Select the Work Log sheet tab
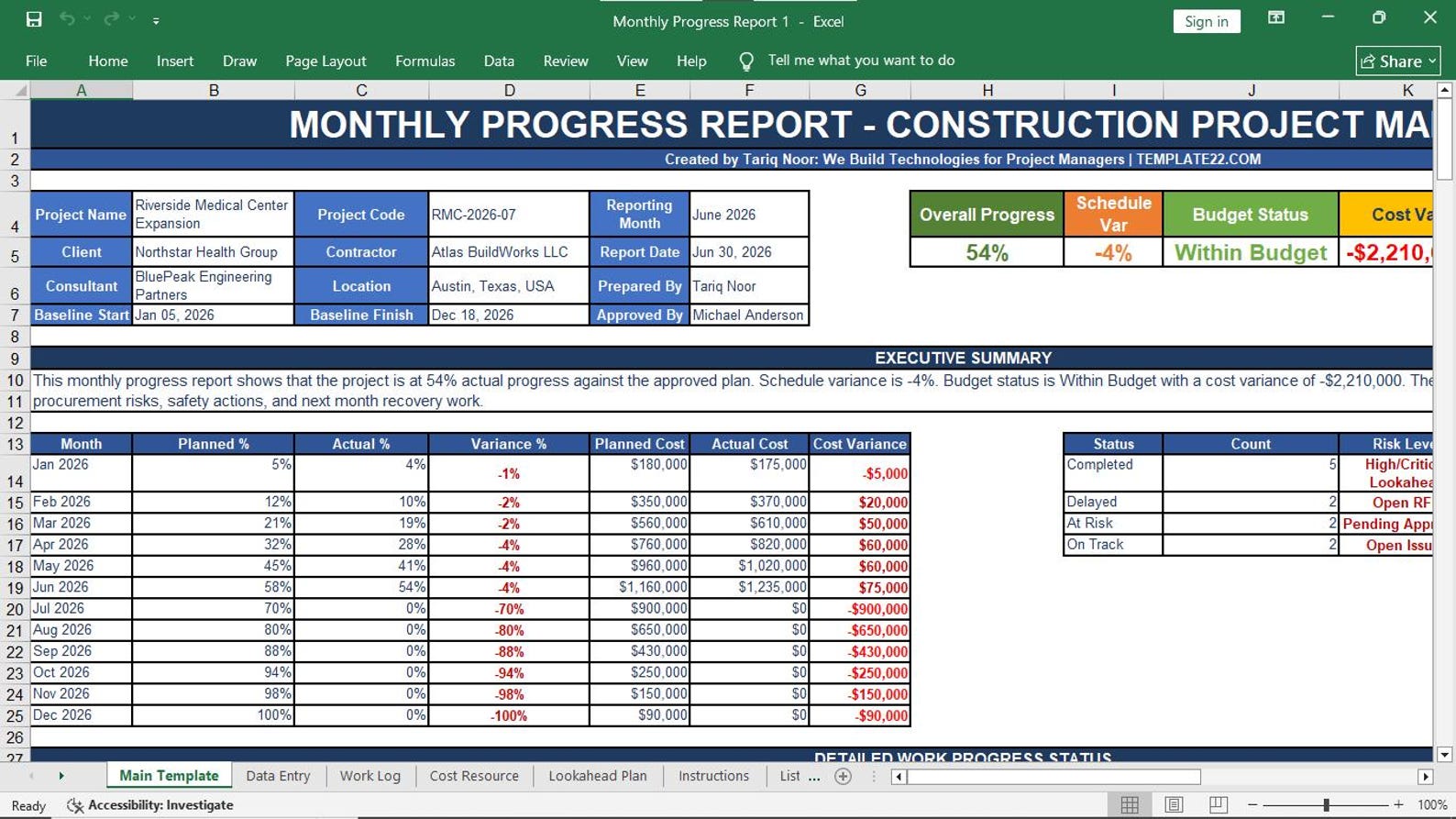Image resolution: width=1456 pixels, height=819 pixels. tap(370, 776)
